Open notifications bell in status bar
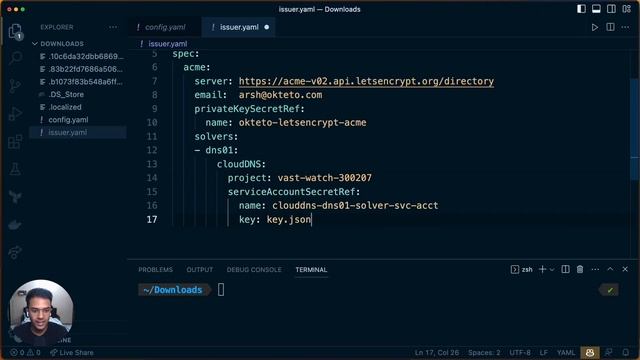640x360 pixels. 625,352
